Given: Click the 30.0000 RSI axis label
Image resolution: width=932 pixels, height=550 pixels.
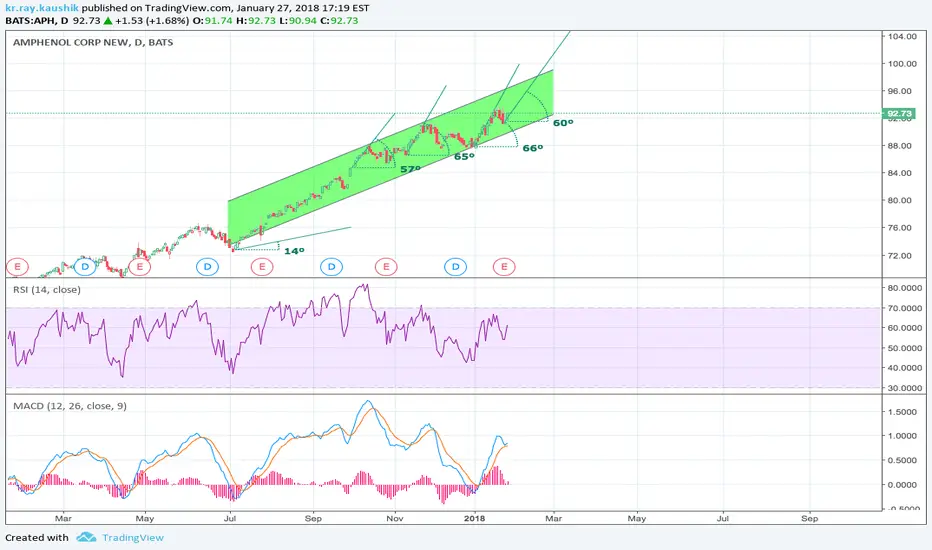Looking at the screenshot, I should (904, 388).
